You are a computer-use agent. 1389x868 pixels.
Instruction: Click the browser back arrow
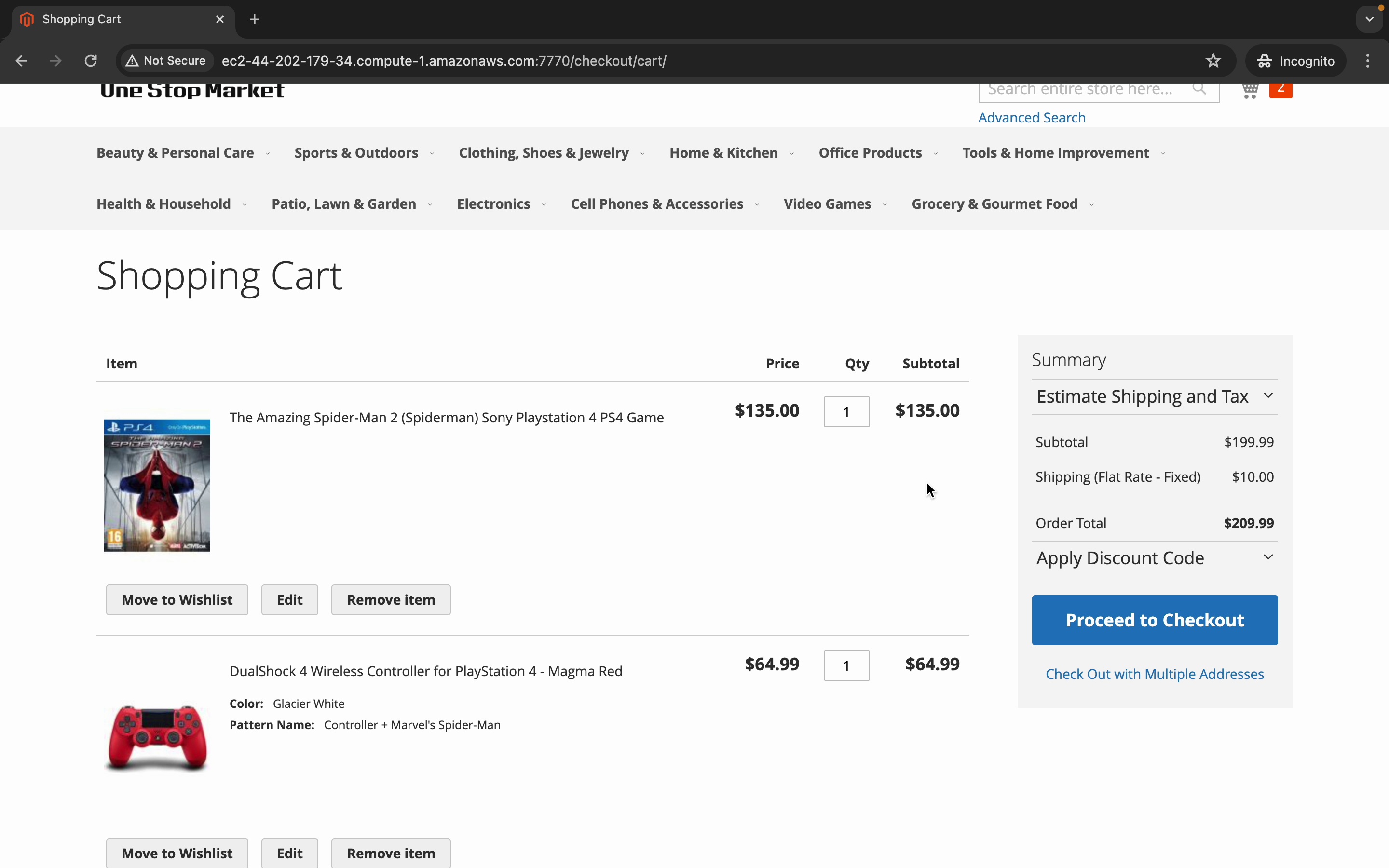pos(21,61)
